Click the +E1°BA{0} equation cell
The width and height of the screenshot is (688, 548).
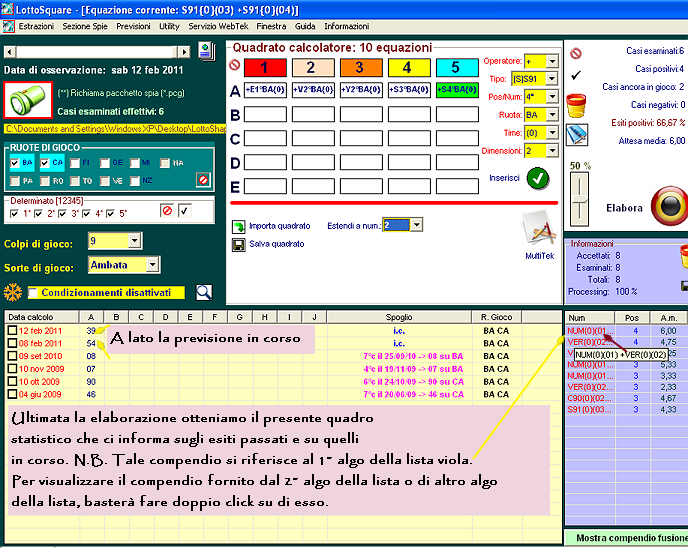point(265,90)
